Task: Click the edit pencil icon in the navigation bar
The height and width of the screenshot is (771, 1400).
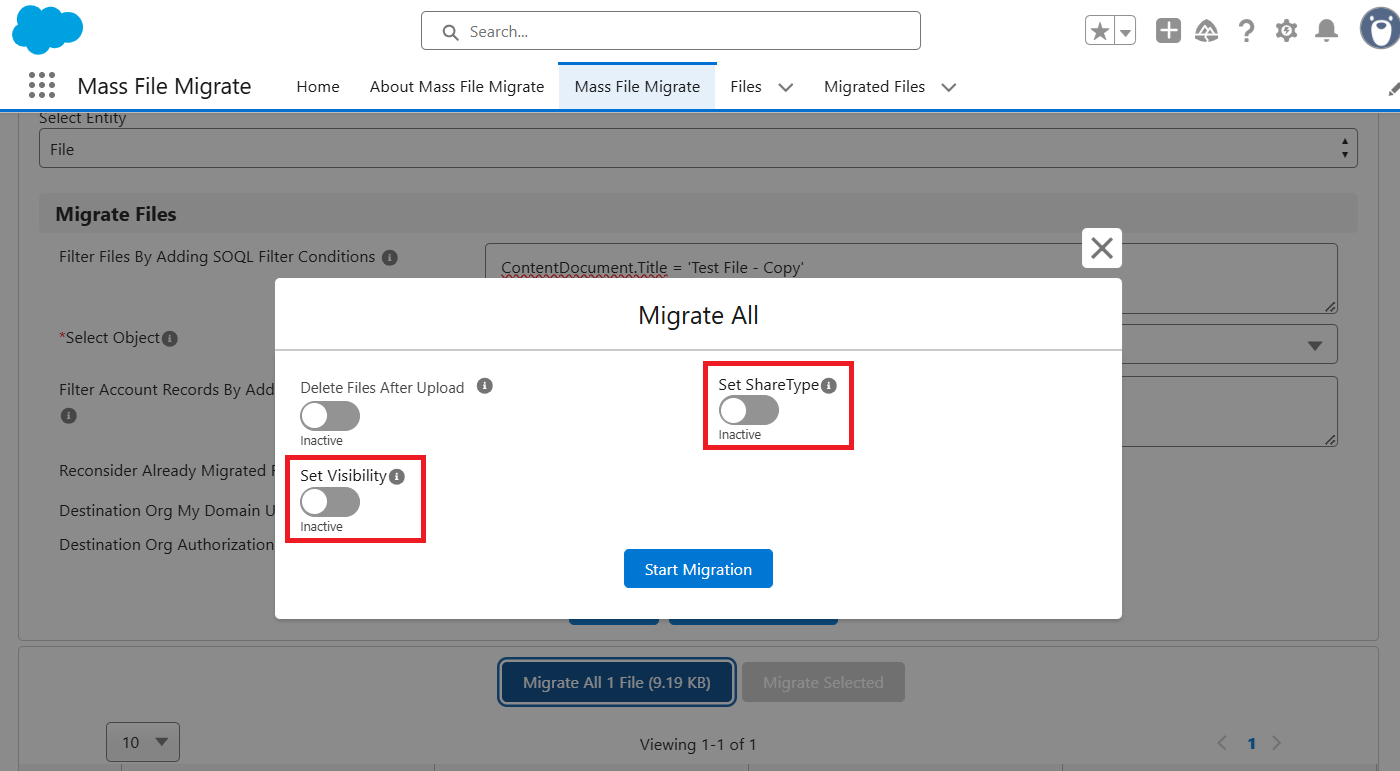Action: pos(1394,88)
